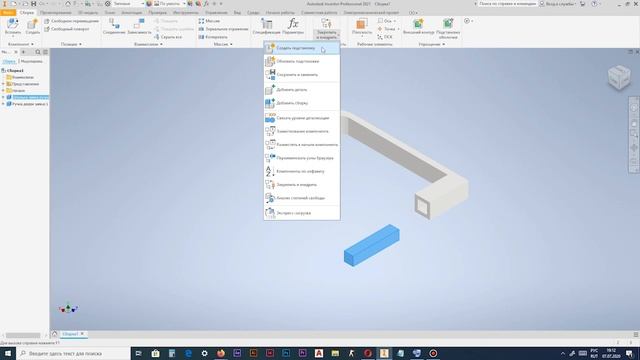Choose the Массив pattern tool
Image resolution: width=640 pixels, height=360 pixels.
pos(209,21)
